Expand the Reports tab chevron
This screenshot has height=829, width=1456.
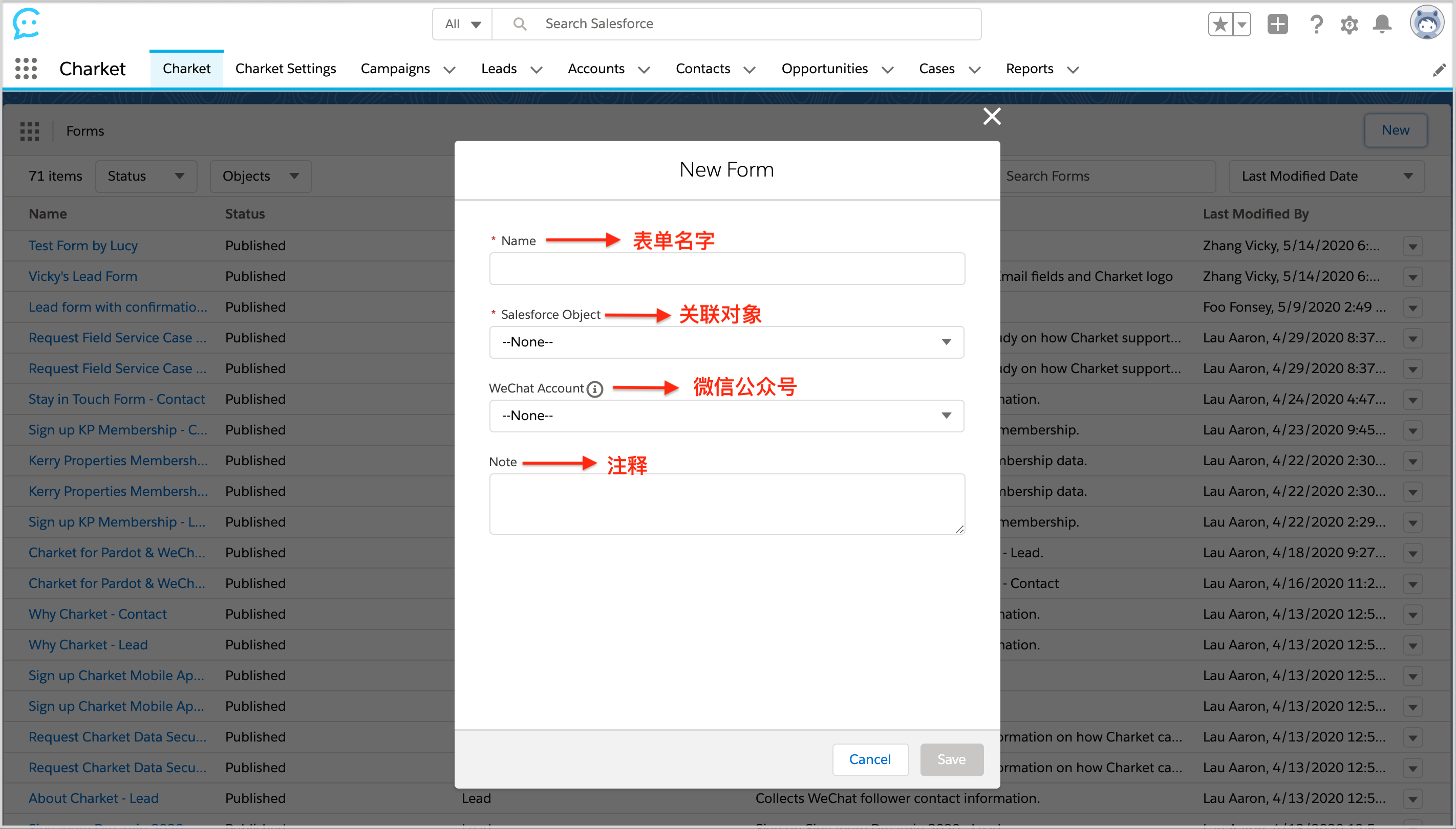[x=1073, y=70]
